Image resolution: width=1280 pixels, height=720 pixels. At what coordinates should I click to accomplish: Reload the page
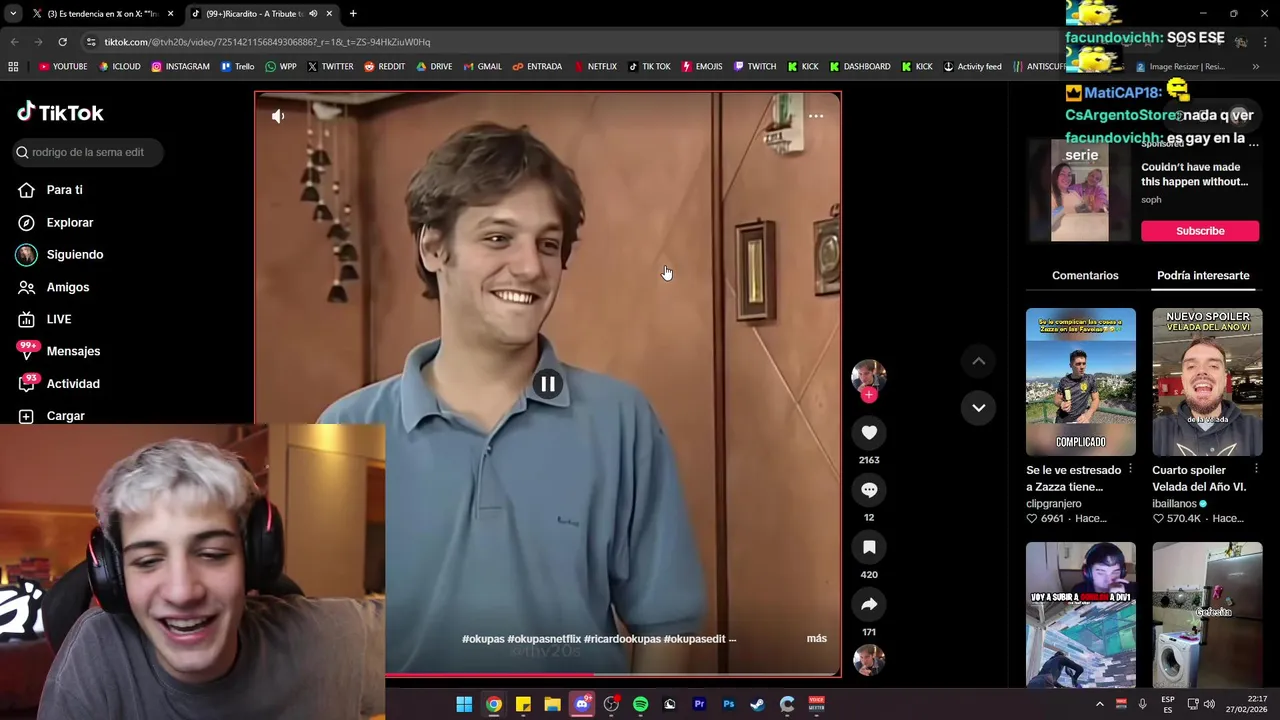coord(62,42)
